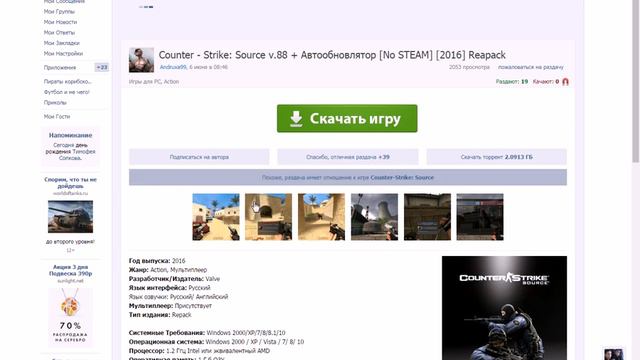Screen dimensions: 640x360
Task: Click the +23 counter badge beside Приложения
Action: point(102,67)
